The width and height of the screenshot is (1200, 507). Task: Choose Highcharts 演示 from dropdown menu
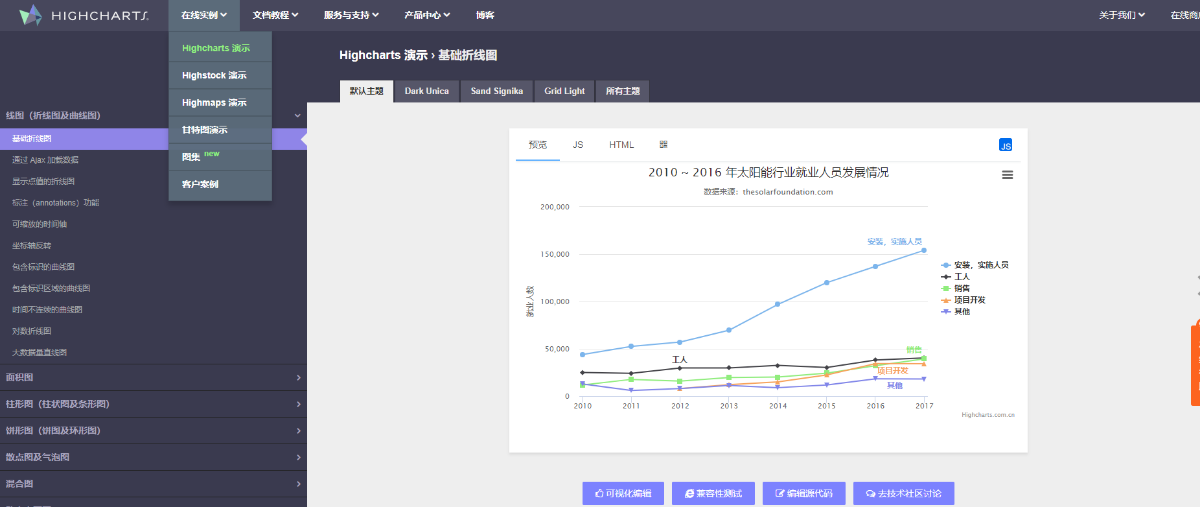(220, 48)
